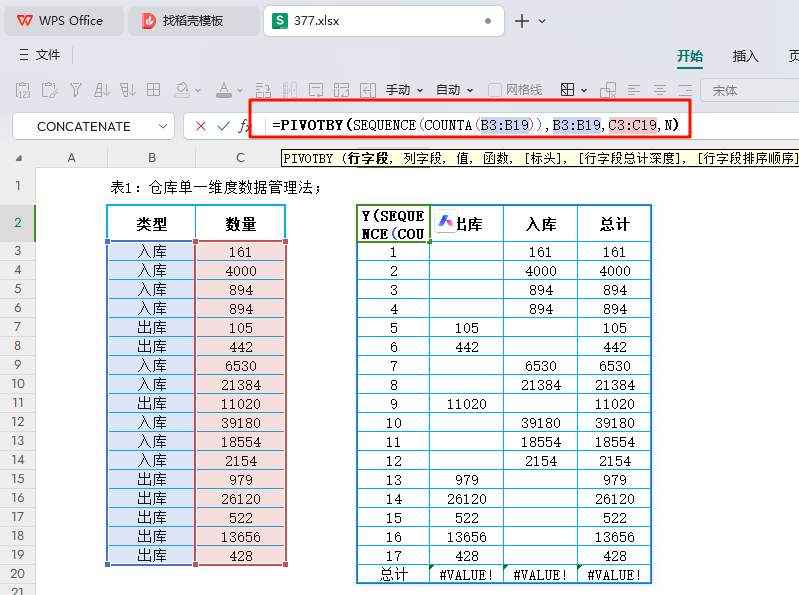Viewport: 799px width, 595px height.
Task: Select column B header
Action: click(x=151, y=157)
